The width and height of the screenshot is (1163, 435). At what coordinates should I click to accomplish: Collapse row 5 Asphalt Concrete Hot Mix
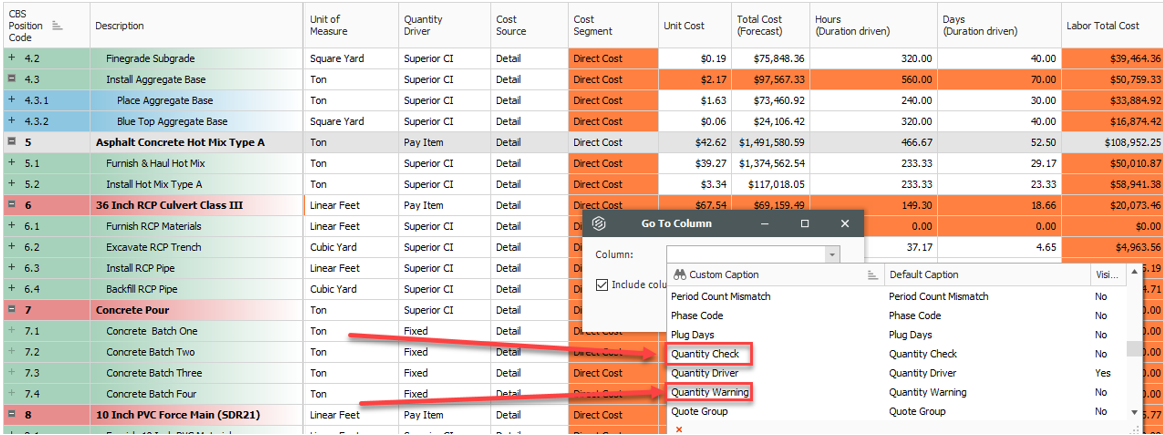click(x=12, y=142)
